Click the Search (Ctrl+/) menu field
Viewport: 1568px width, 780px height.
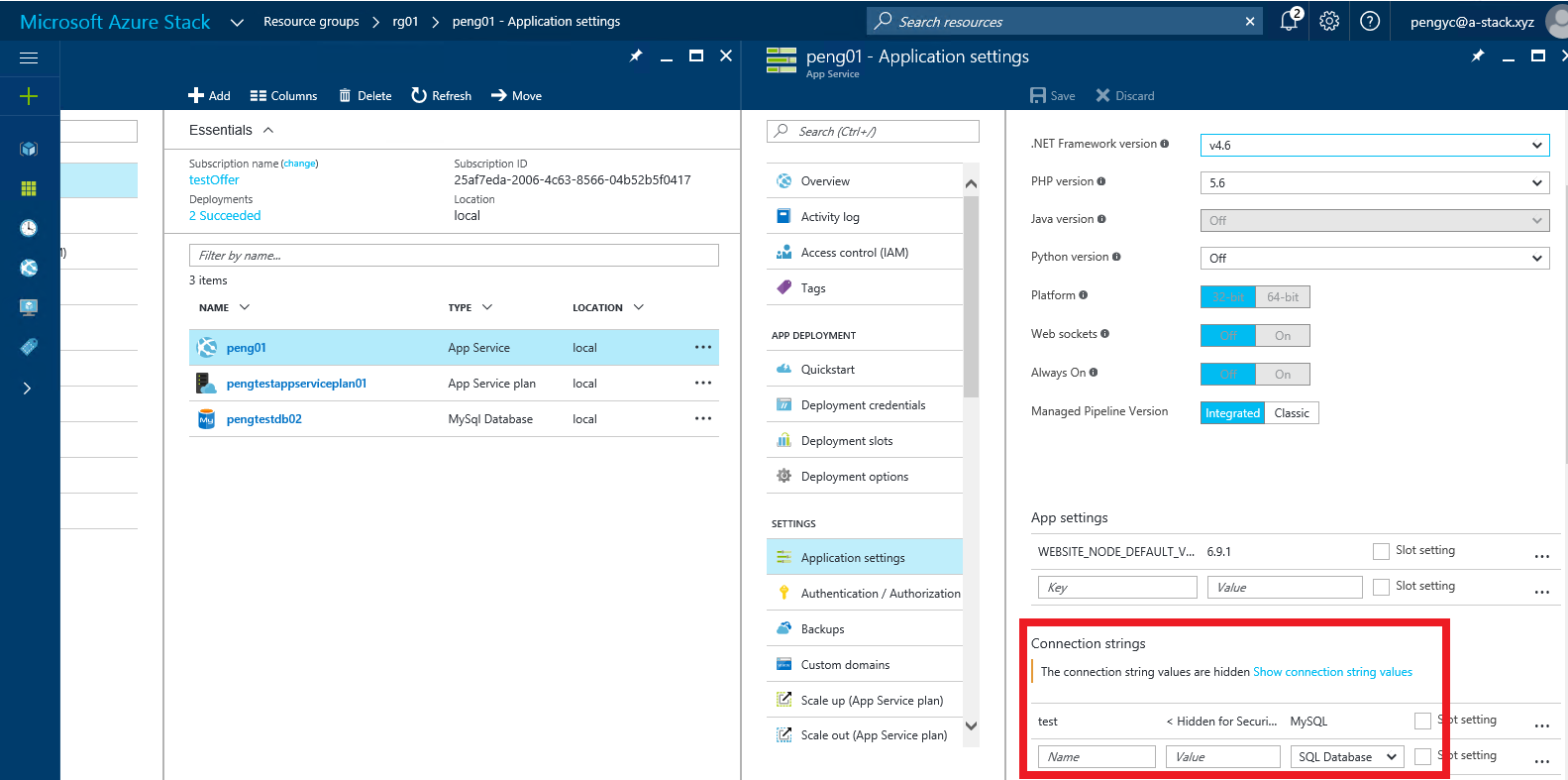[x=873, y=131]
